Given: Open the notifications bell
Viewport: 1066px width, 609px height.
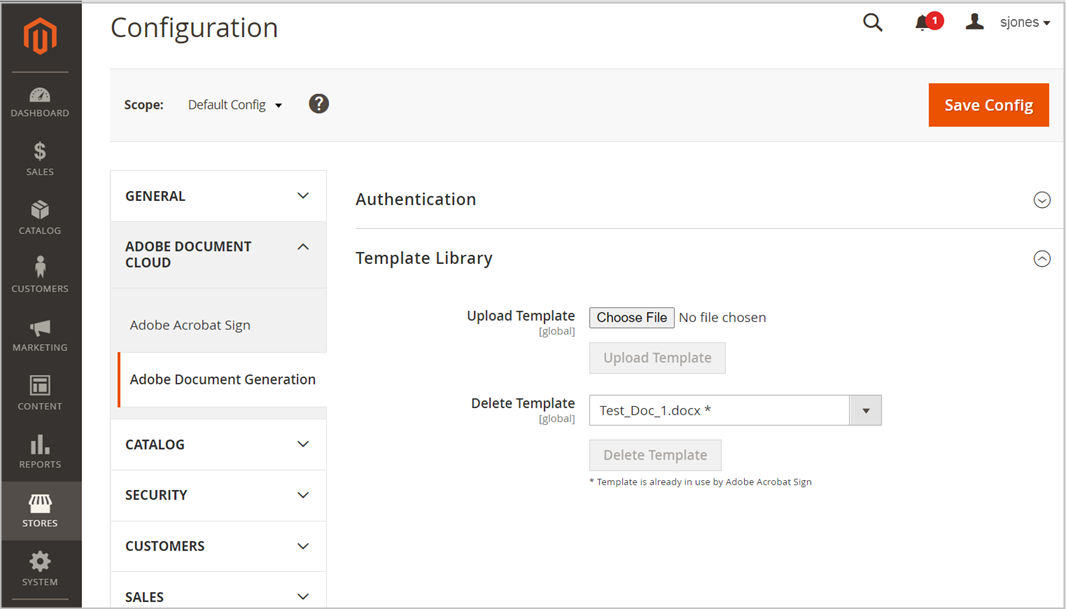Looking at the screenshot, I should point(923,23).
